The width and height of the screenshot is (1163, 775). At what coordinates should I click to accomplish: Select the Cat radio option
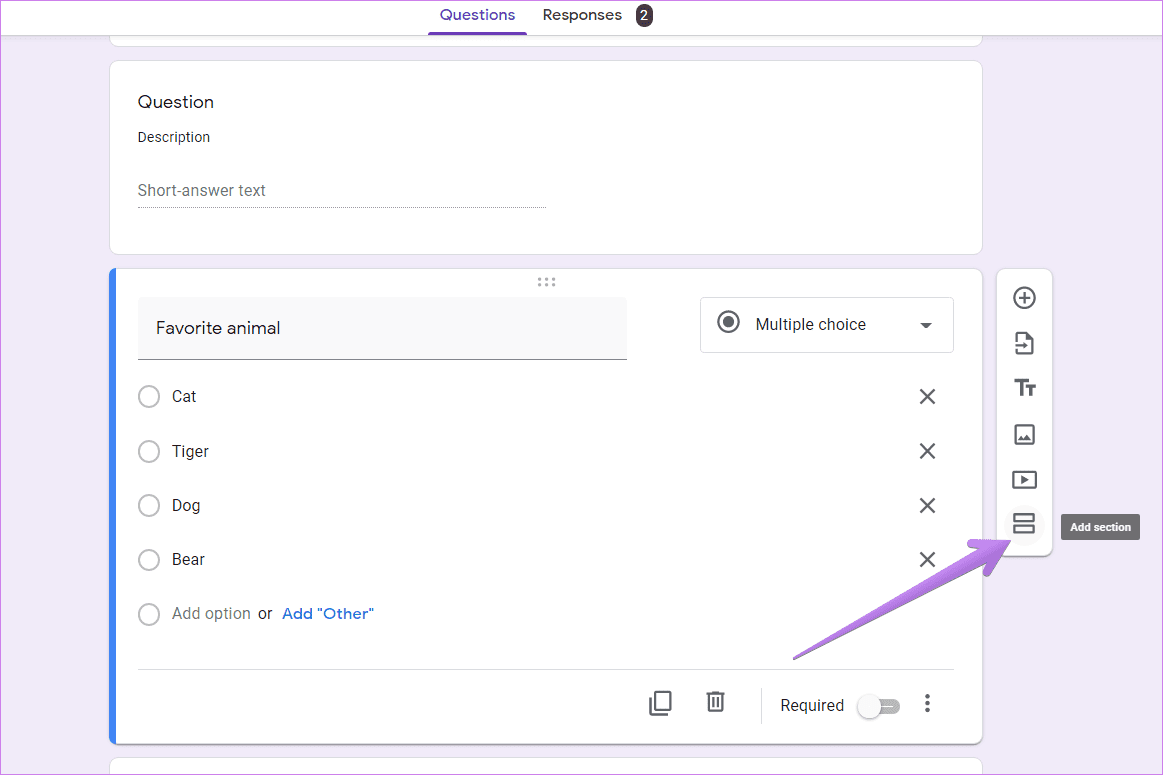coord(149,397)
